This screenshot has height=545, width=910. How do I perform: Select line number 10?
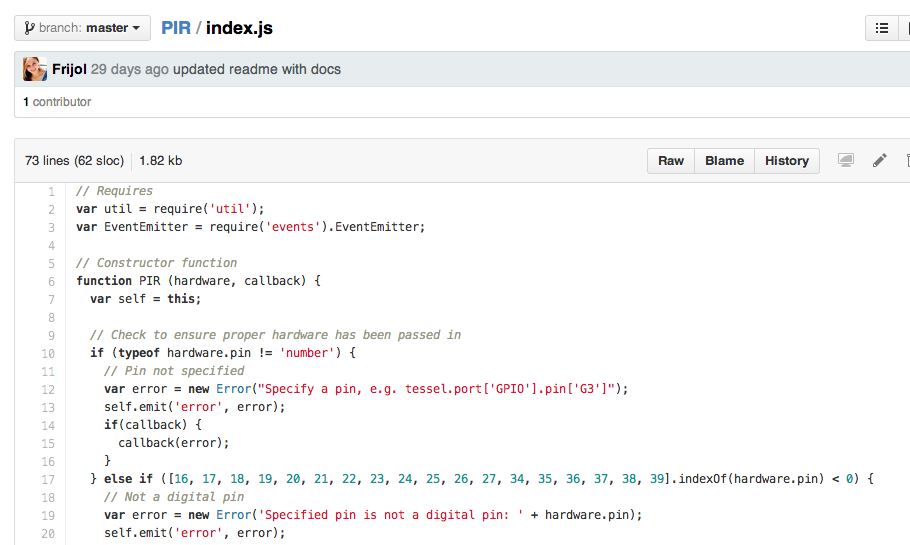tap(48, 353)
